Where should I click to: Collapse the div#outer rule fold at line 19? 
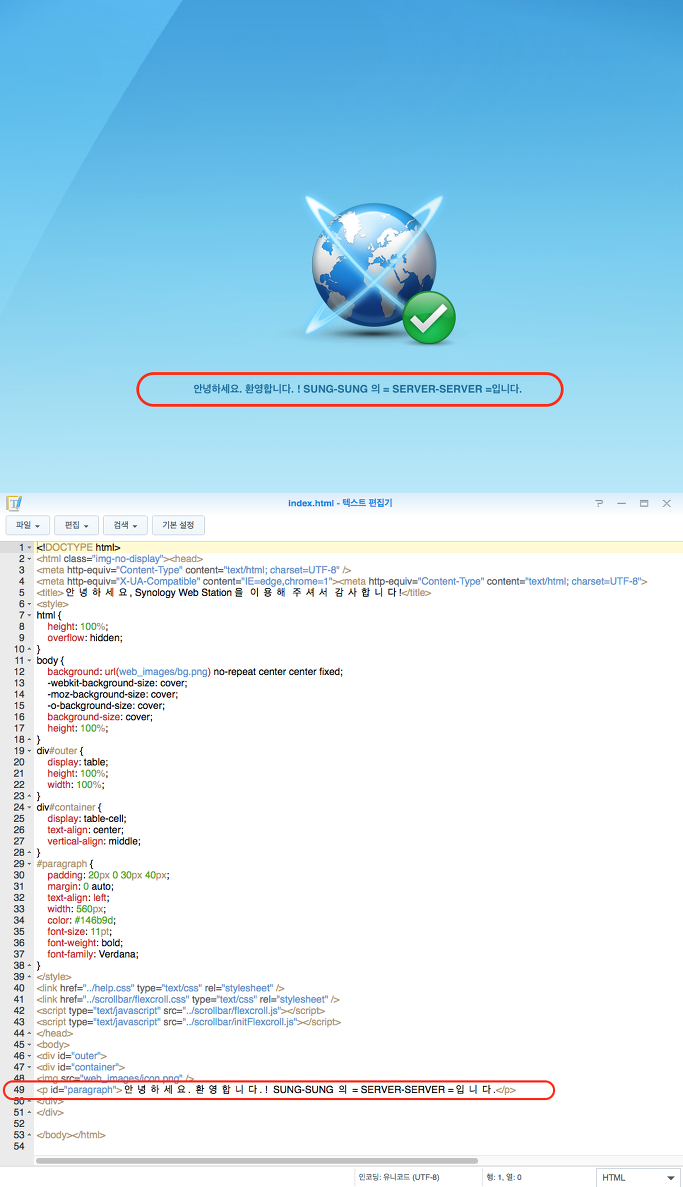(x=30, y=751)
